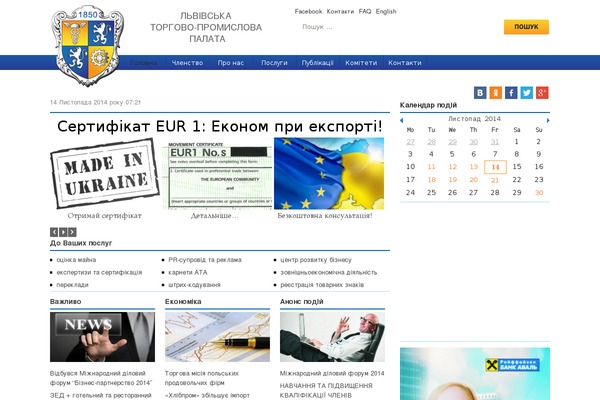Open the Торгова місія польських продовольчих фірм article

202,378
